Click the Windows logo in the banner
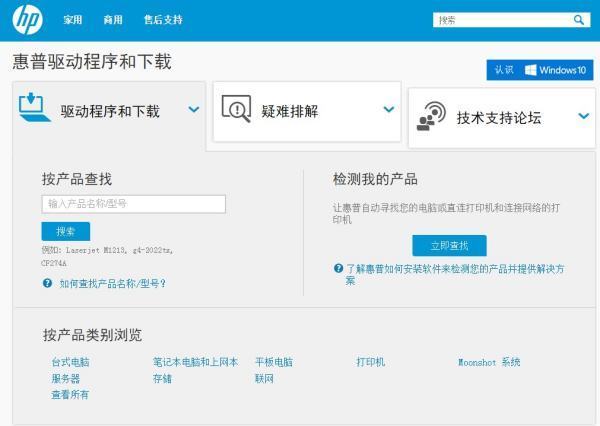 [x=530, y=70]
